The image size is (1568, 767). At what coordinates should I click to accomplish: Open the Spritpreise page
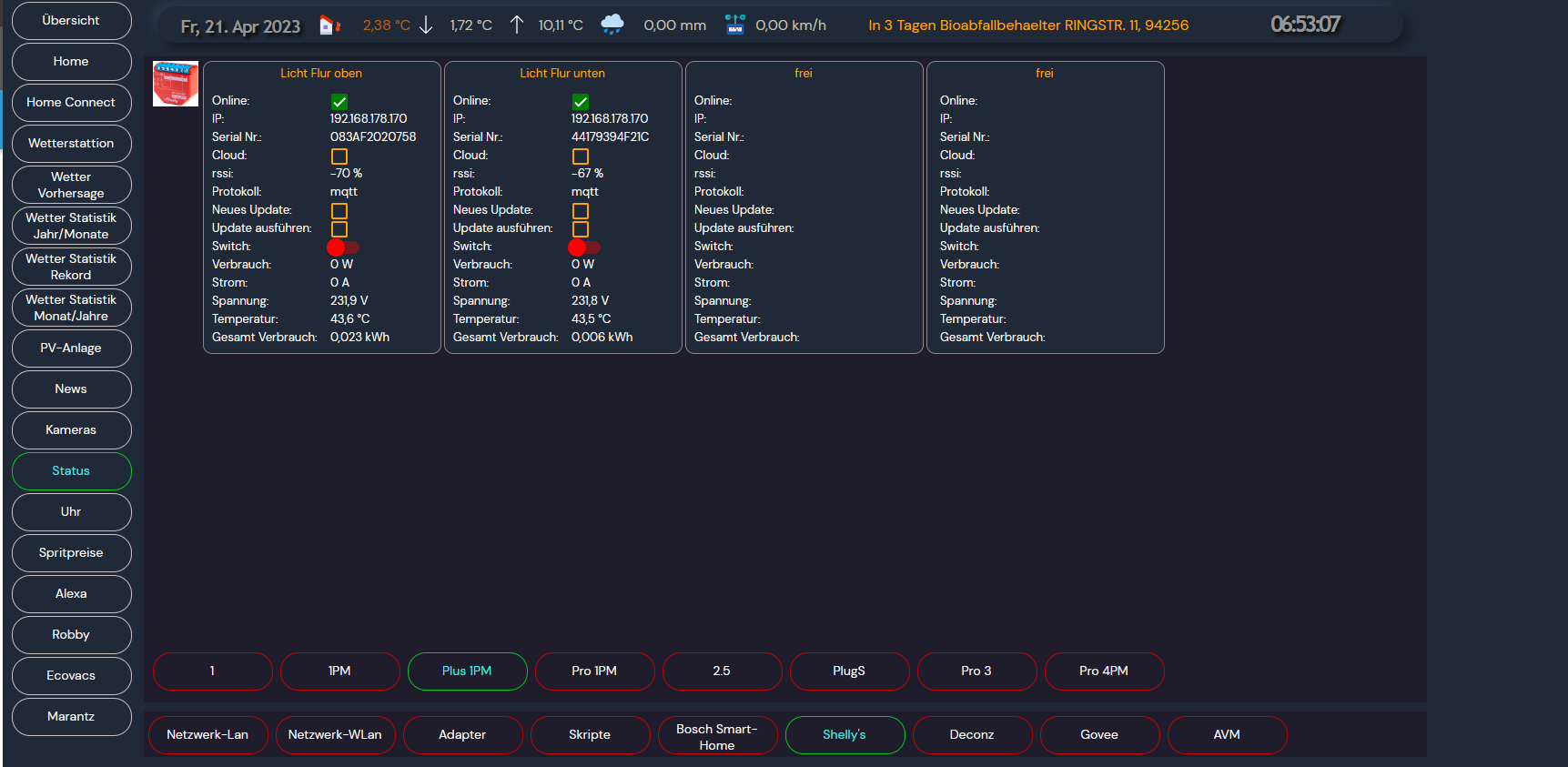71,552
